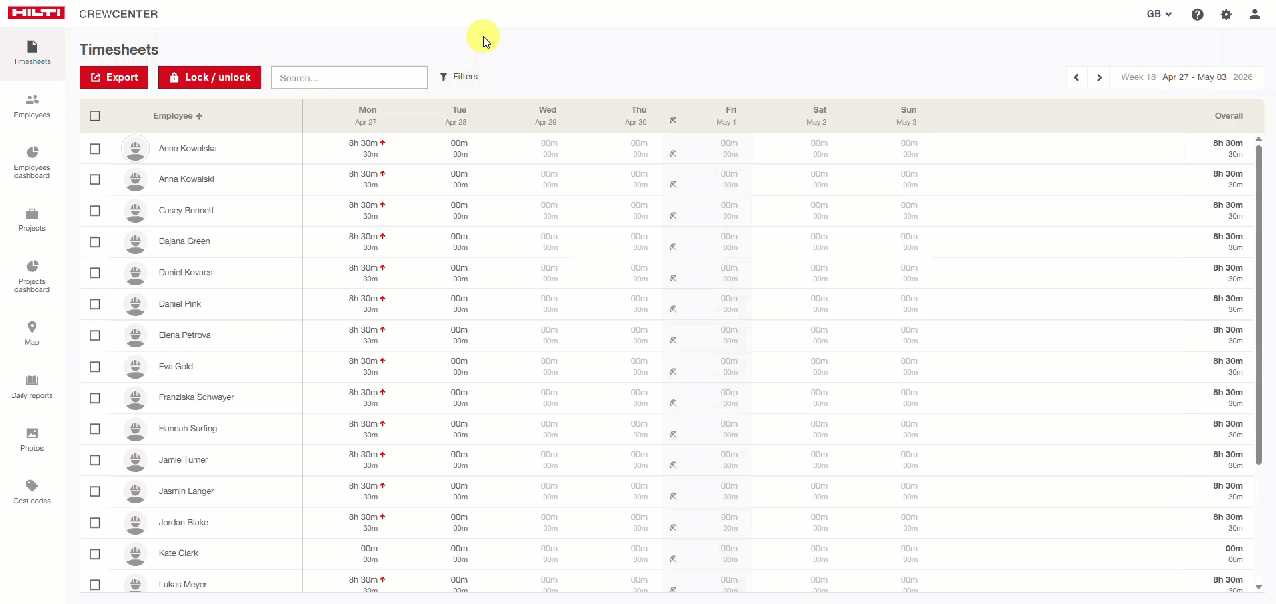Open Employees dashboard in sidebar

32,161
